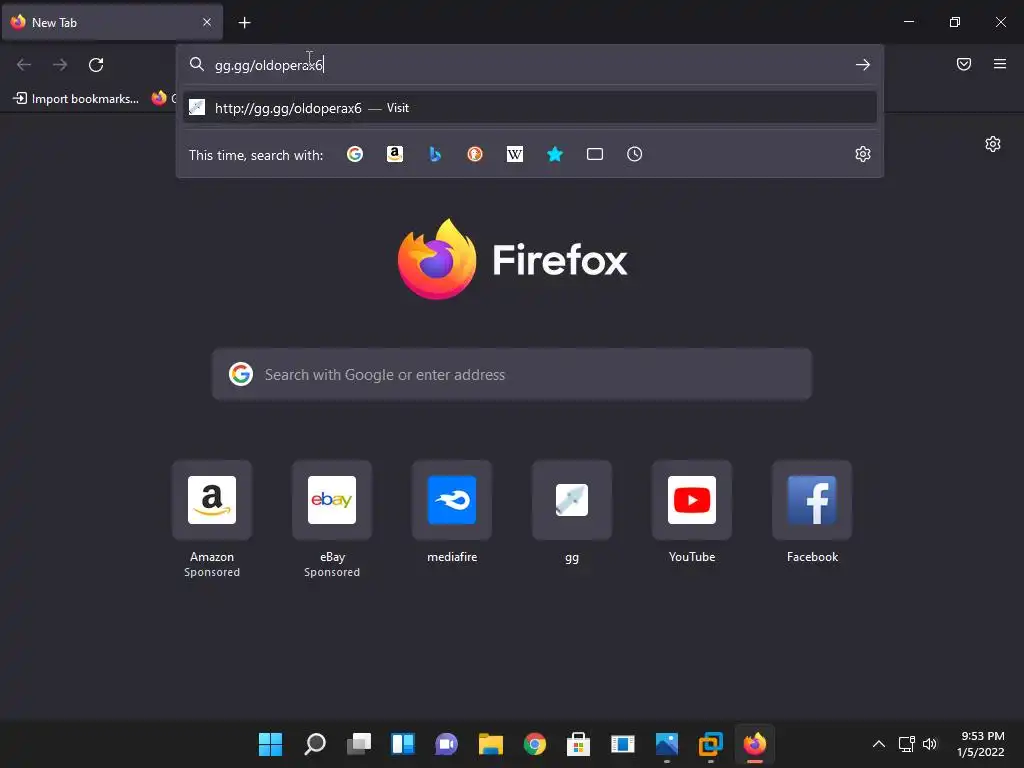The height and width of the screenshot is (768, 1024).
Task: Open Microsoft Store on taskbar
Action: pyautogui.click(x=579, y=744)
